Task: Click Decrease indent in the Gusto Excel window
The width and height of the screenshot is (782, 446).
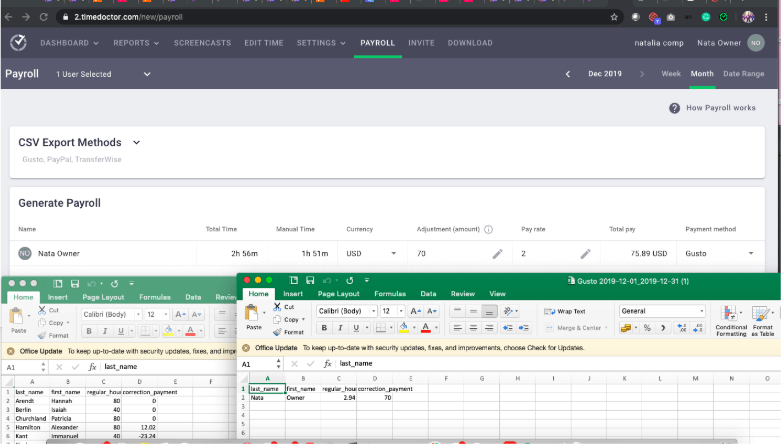Action: coord(508,328)
